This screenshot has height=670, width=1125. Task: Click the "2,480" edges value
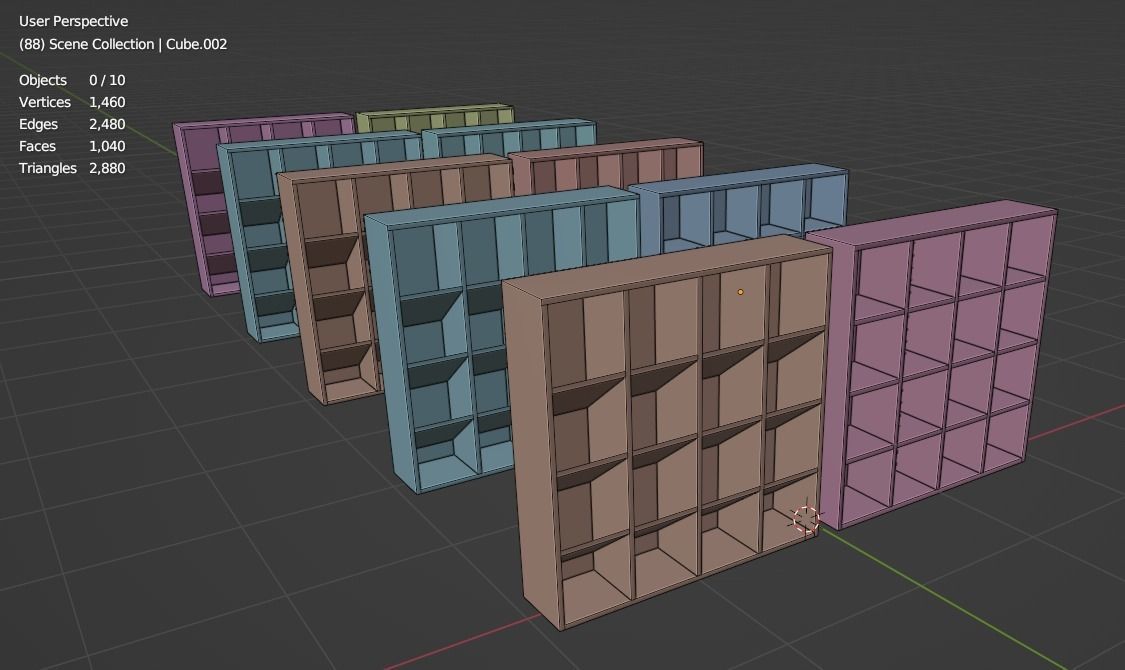pos(107,124)
